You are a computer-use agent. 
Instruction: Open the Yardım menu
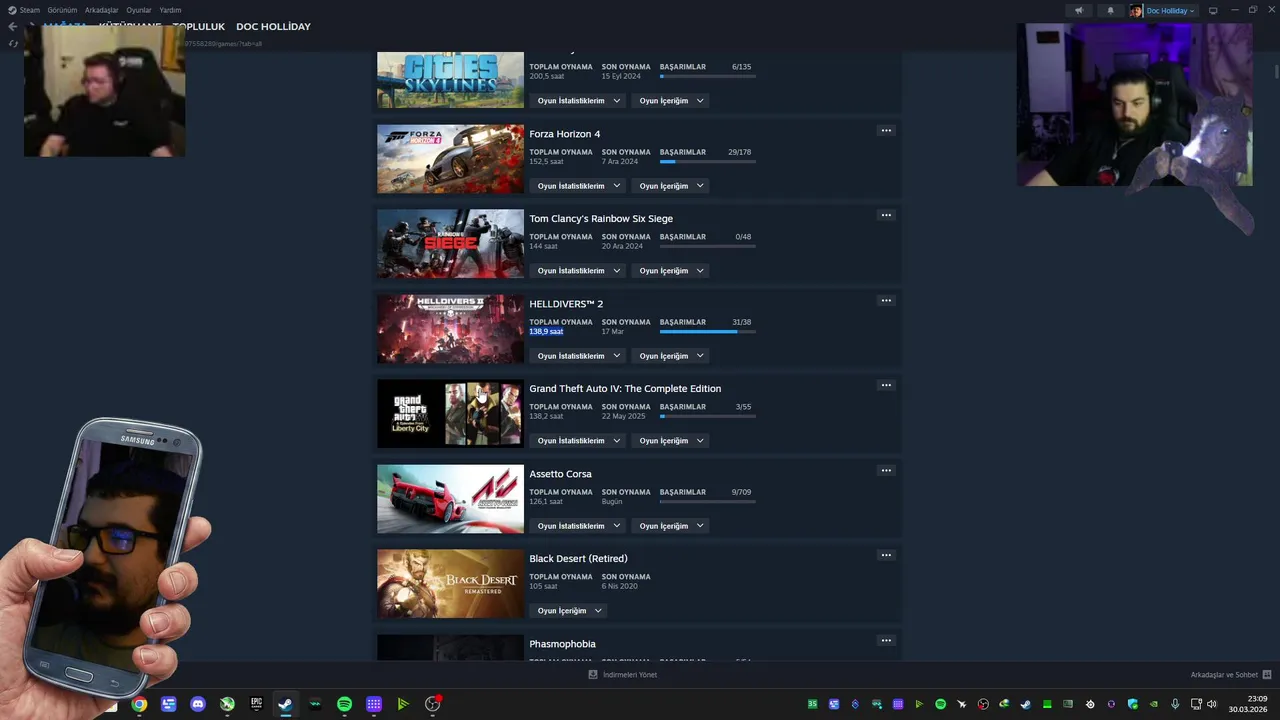pos(170,10)
